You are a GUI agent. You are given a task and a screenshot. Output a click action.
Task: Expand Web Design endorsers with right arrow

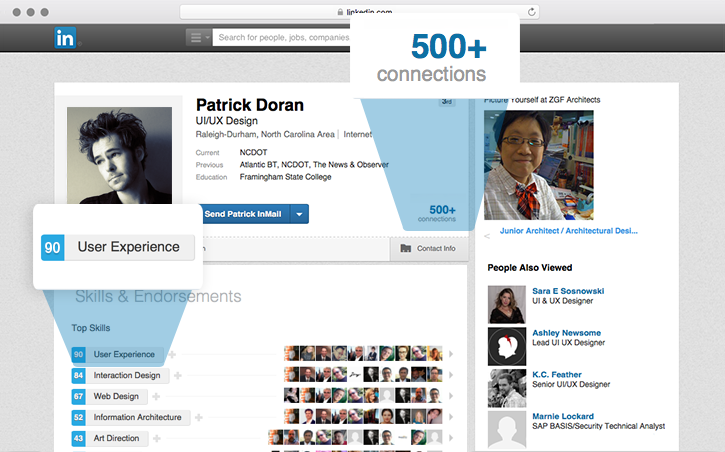tap(451, 396)
